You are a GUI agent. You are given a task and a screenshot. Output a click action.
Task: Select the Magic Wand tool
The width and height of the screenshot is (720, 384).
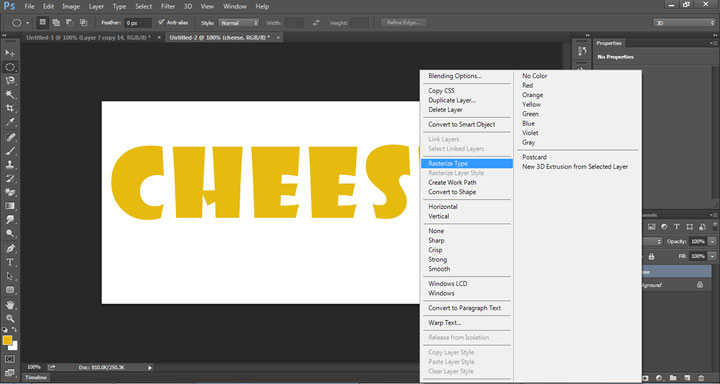(x=10, y=95)
